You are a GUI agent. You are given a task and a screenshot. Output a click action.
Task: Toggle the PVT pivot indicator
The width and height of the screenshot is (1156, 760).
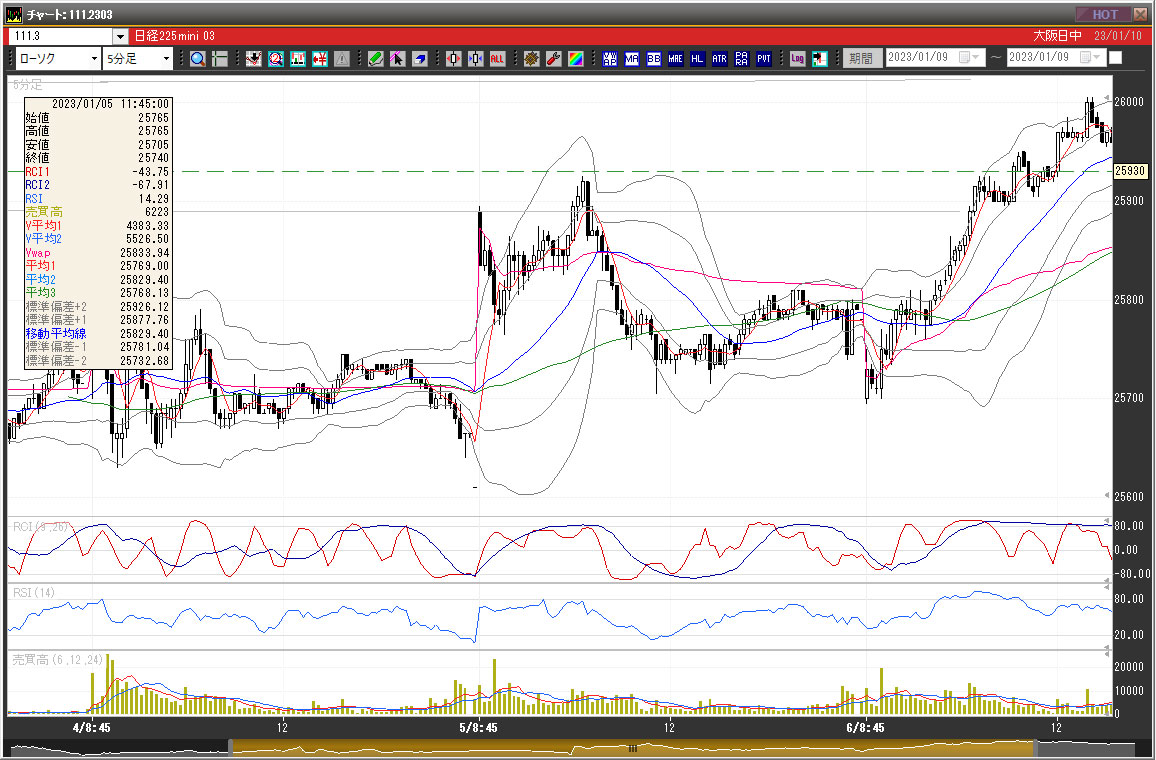coord(764,59)
